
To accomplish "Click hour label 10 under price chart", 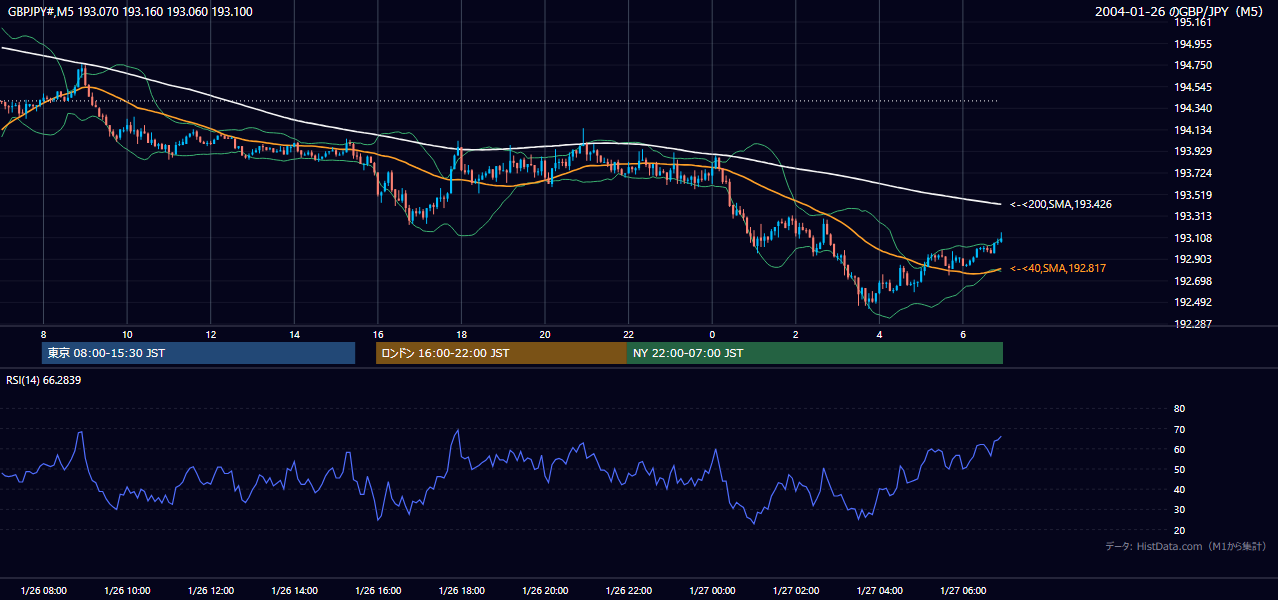I will click(x=127, y=334).
